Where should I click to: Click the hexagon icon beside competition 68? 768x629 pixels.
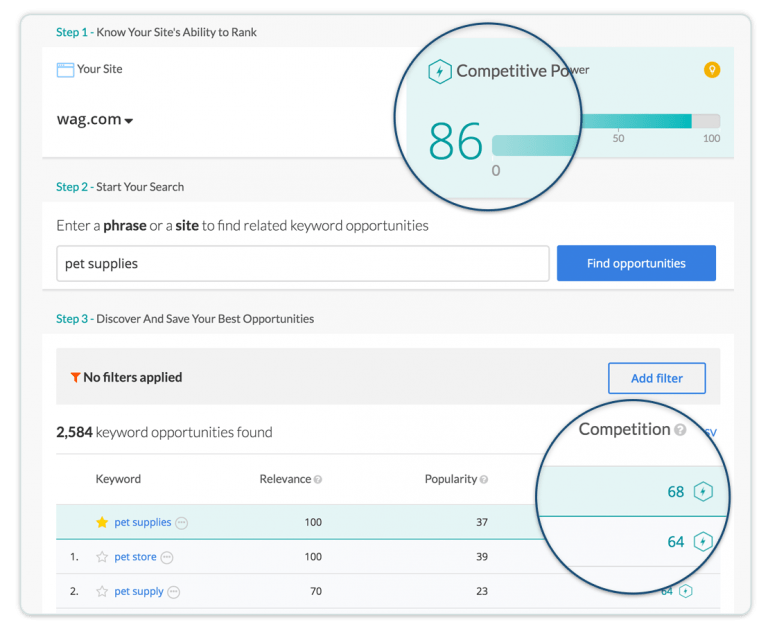(703, 492)
